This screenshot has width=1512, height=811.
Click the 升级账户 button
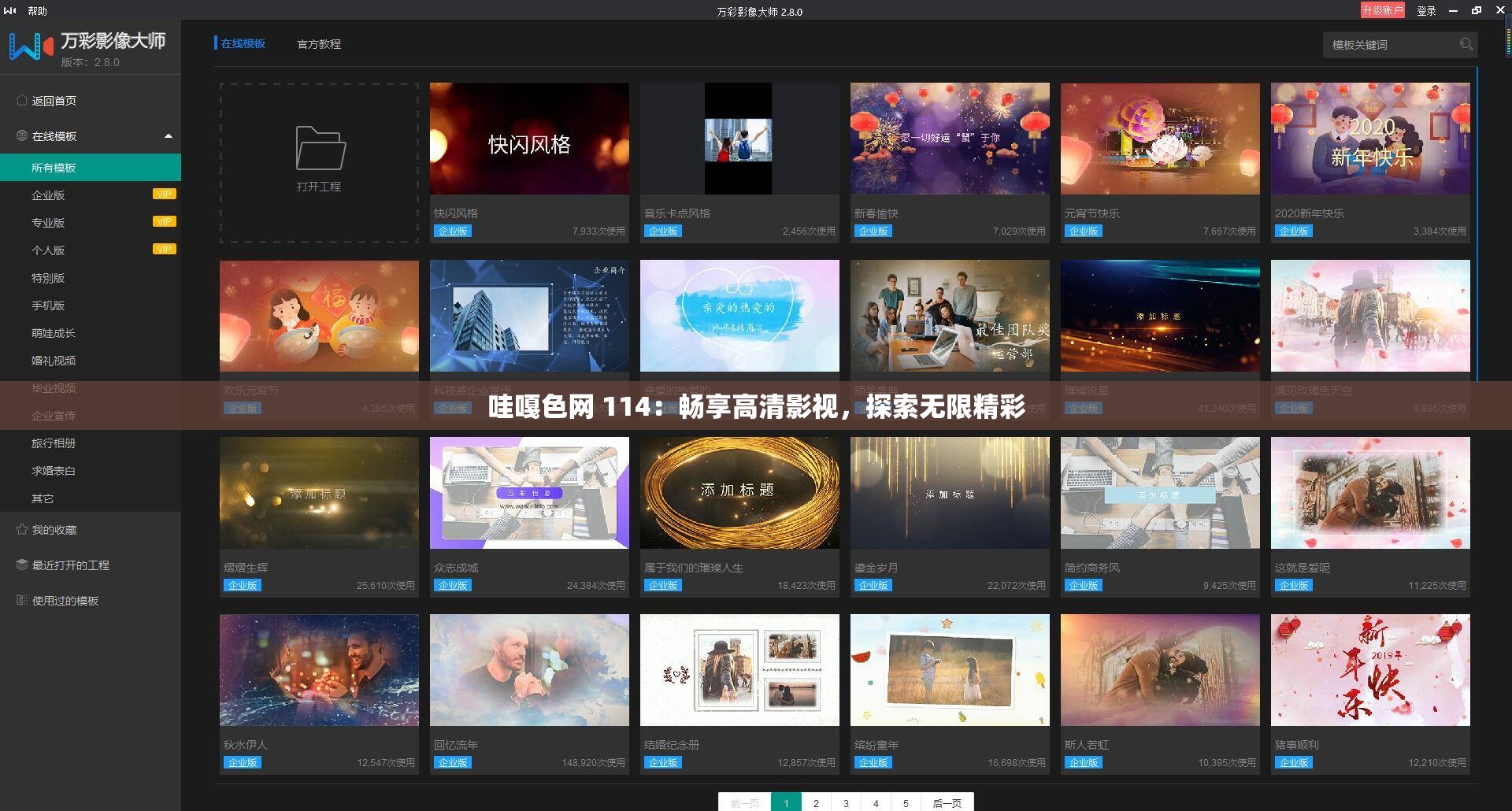pyautogui.click(x=1382, y=10)
